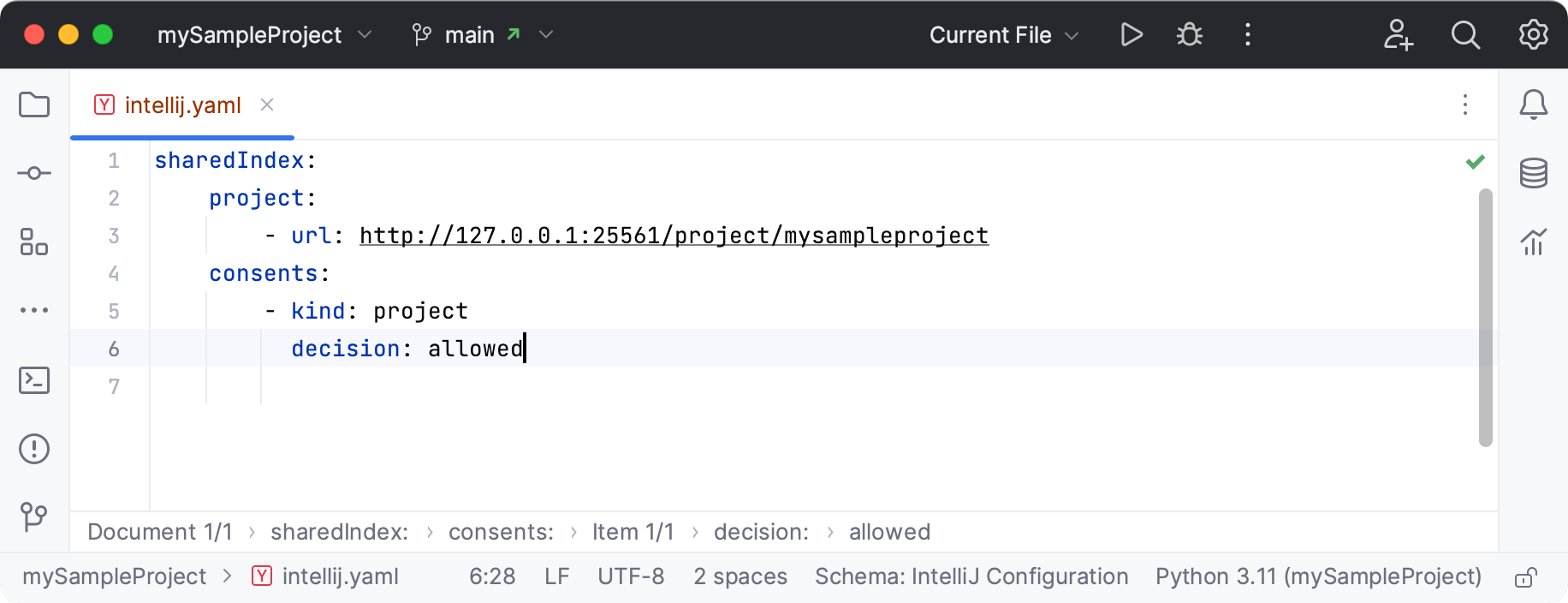Open IDE settings gear

click(1533, 34)
